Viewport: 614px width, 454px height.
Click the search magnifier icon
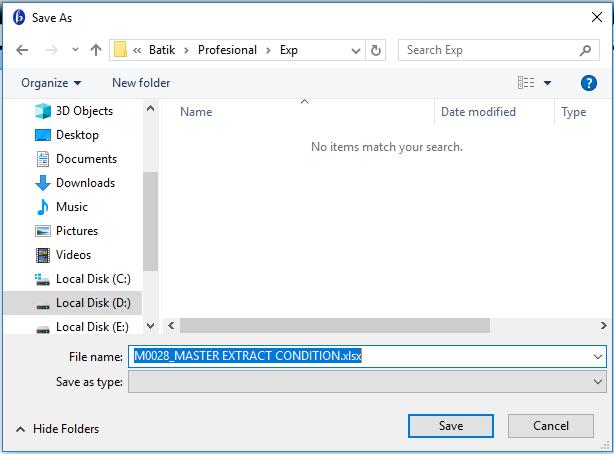click(x=586, y=50)
